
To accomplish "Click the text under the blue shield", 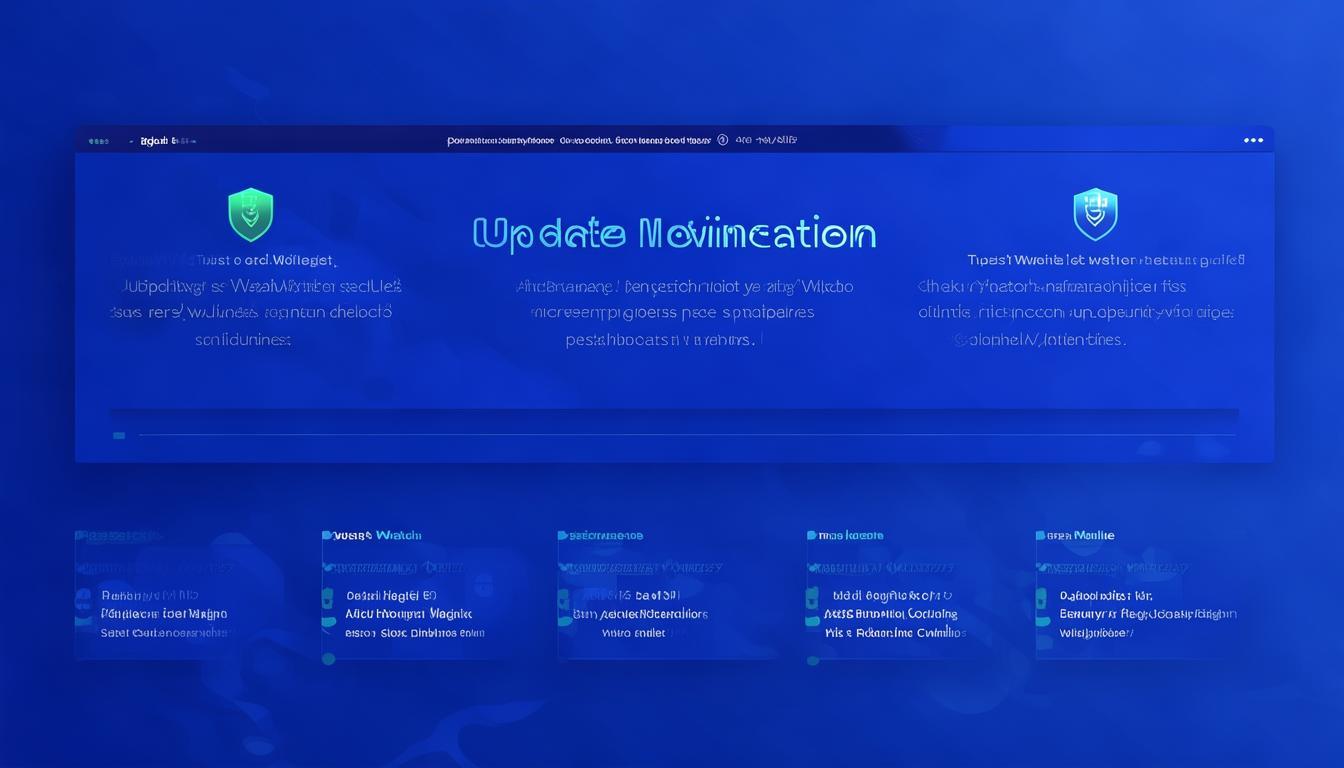I will 1078,299.
